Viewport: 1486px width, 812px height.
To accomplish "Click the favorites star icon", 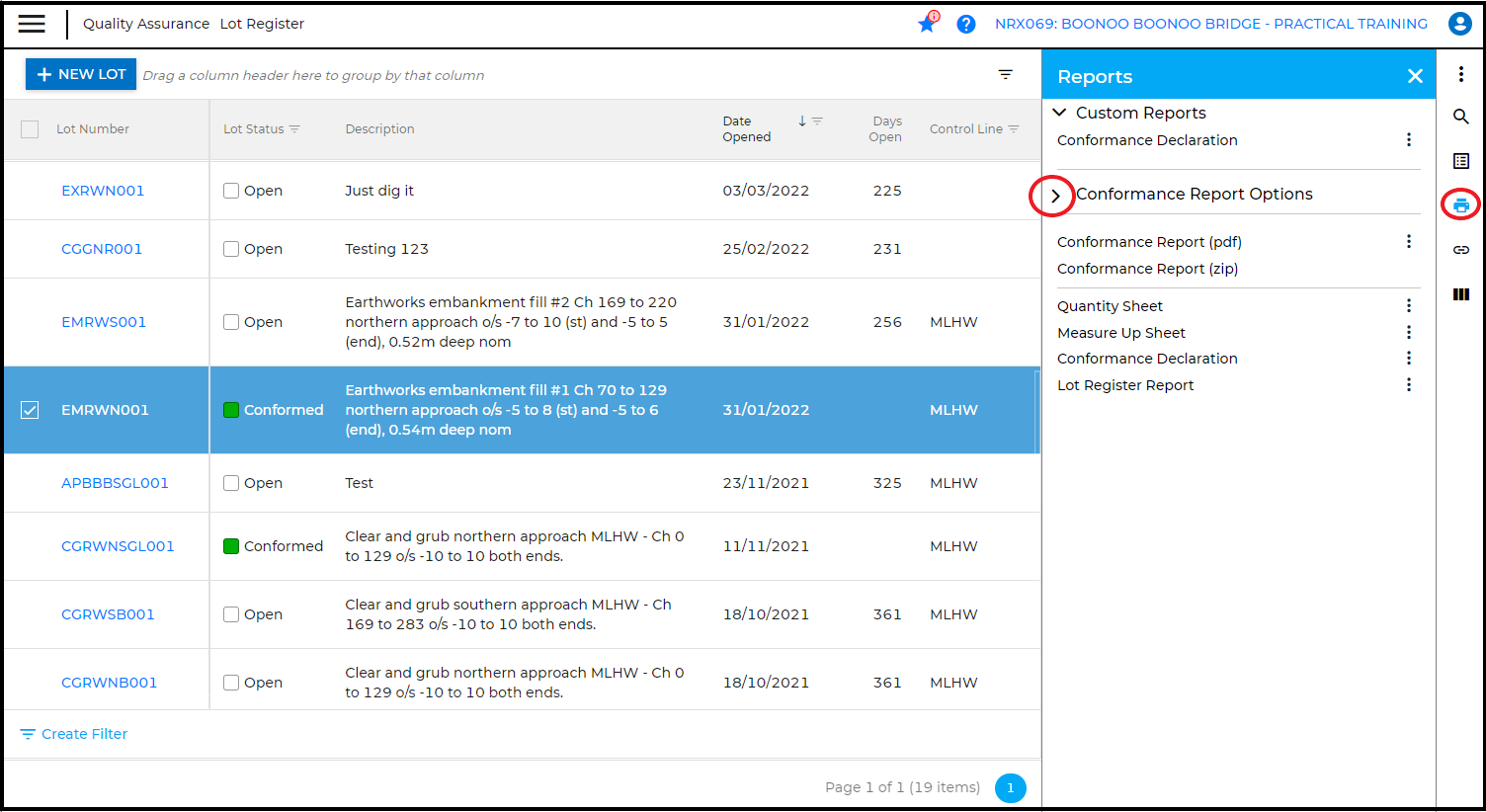I will click(x=927, y=24).
